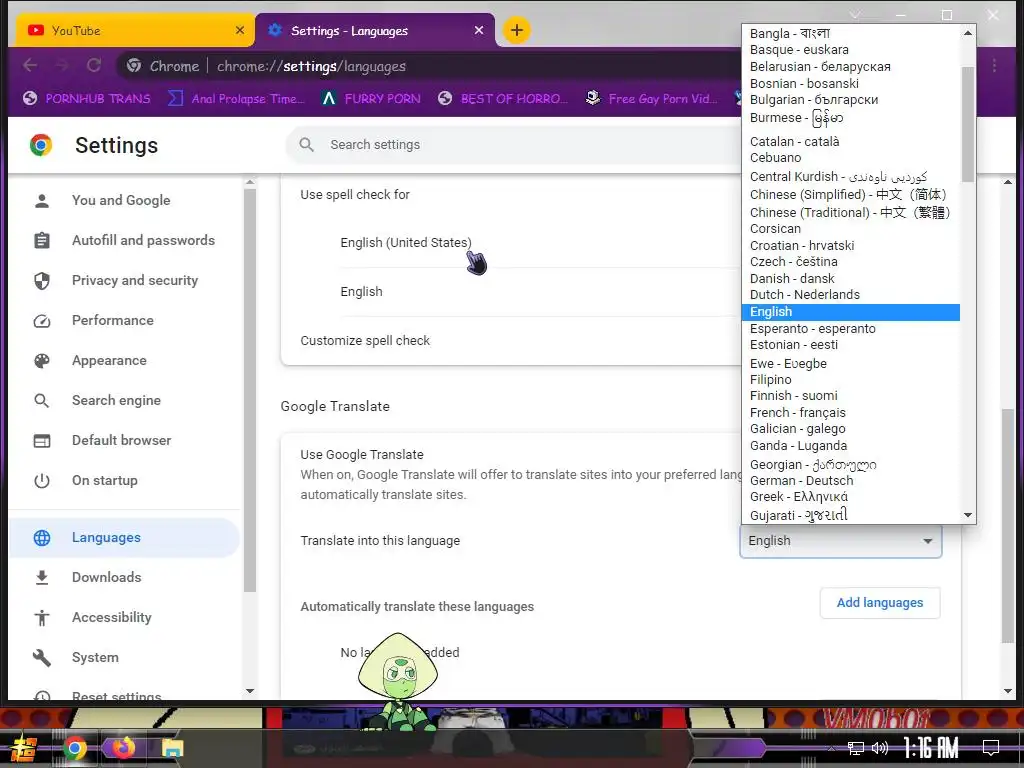1024x768 pixels.
Task: Open File Explorer from the taskbar
Action: [172, 748]
